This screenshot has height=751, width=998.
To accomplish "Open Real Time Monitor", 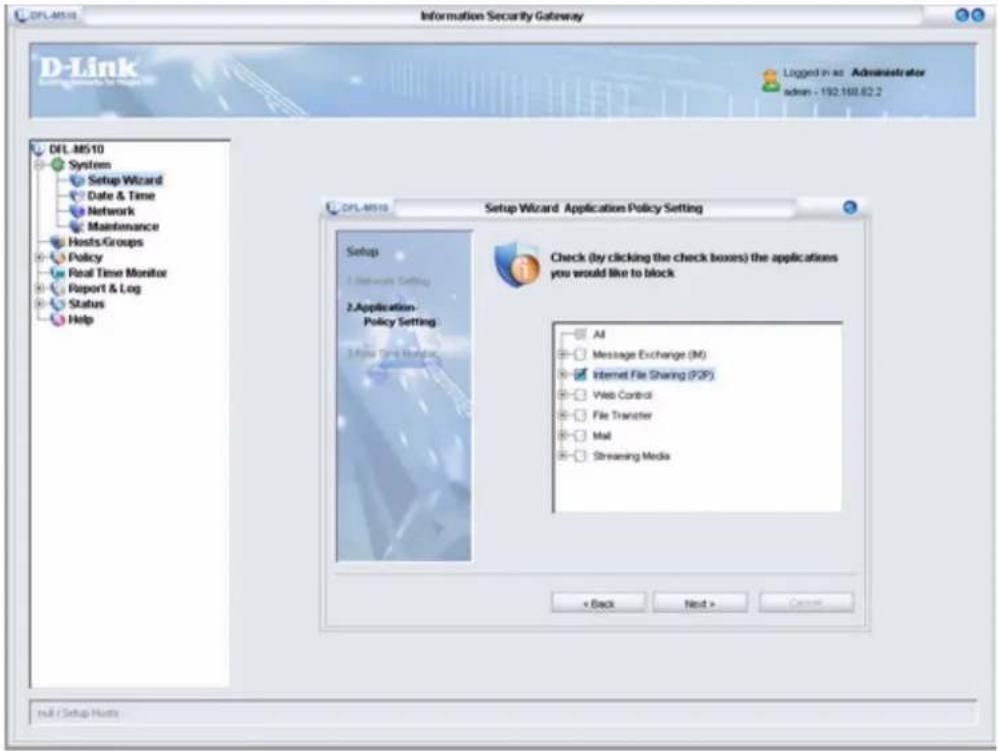I will coord(118,273).
